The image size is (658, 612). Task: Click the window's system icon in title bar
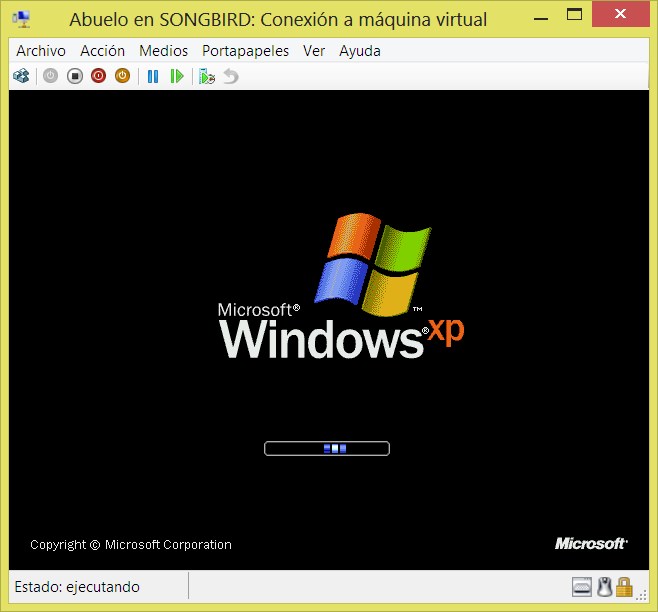coord(21,19)
